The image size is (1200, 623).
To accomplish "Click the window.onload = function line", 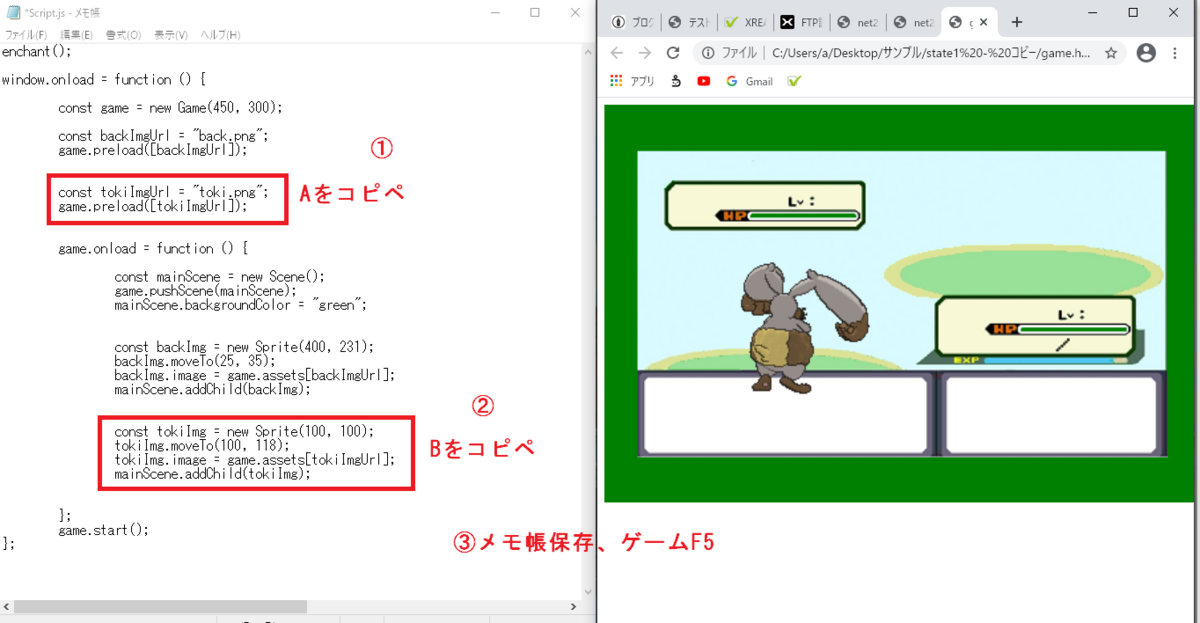I will (x=104, y=79).
